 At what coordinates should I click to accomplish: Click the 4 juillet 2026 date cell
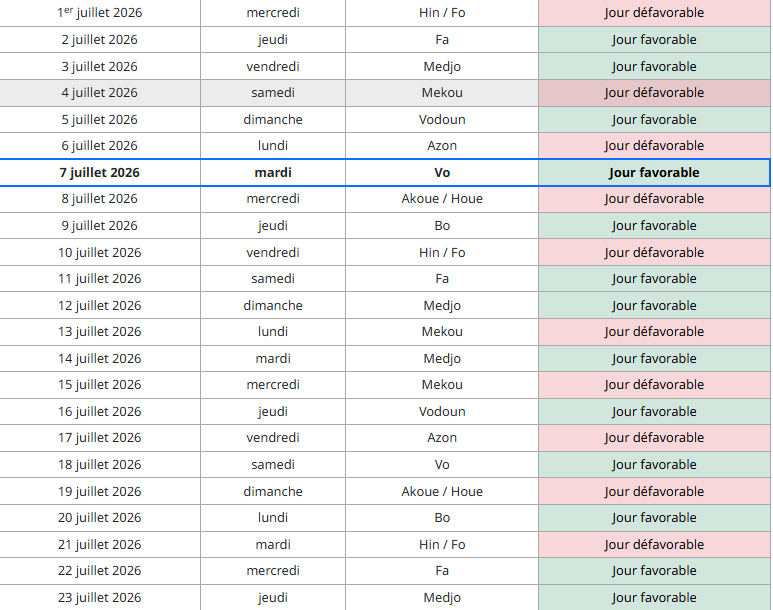click(100, 93)
